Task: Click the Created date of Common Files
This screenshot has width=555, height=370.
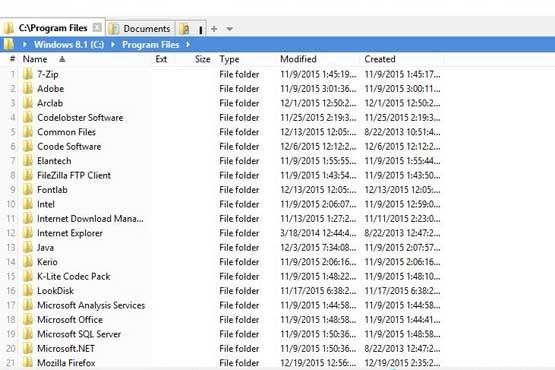Action: coord(402,132)
